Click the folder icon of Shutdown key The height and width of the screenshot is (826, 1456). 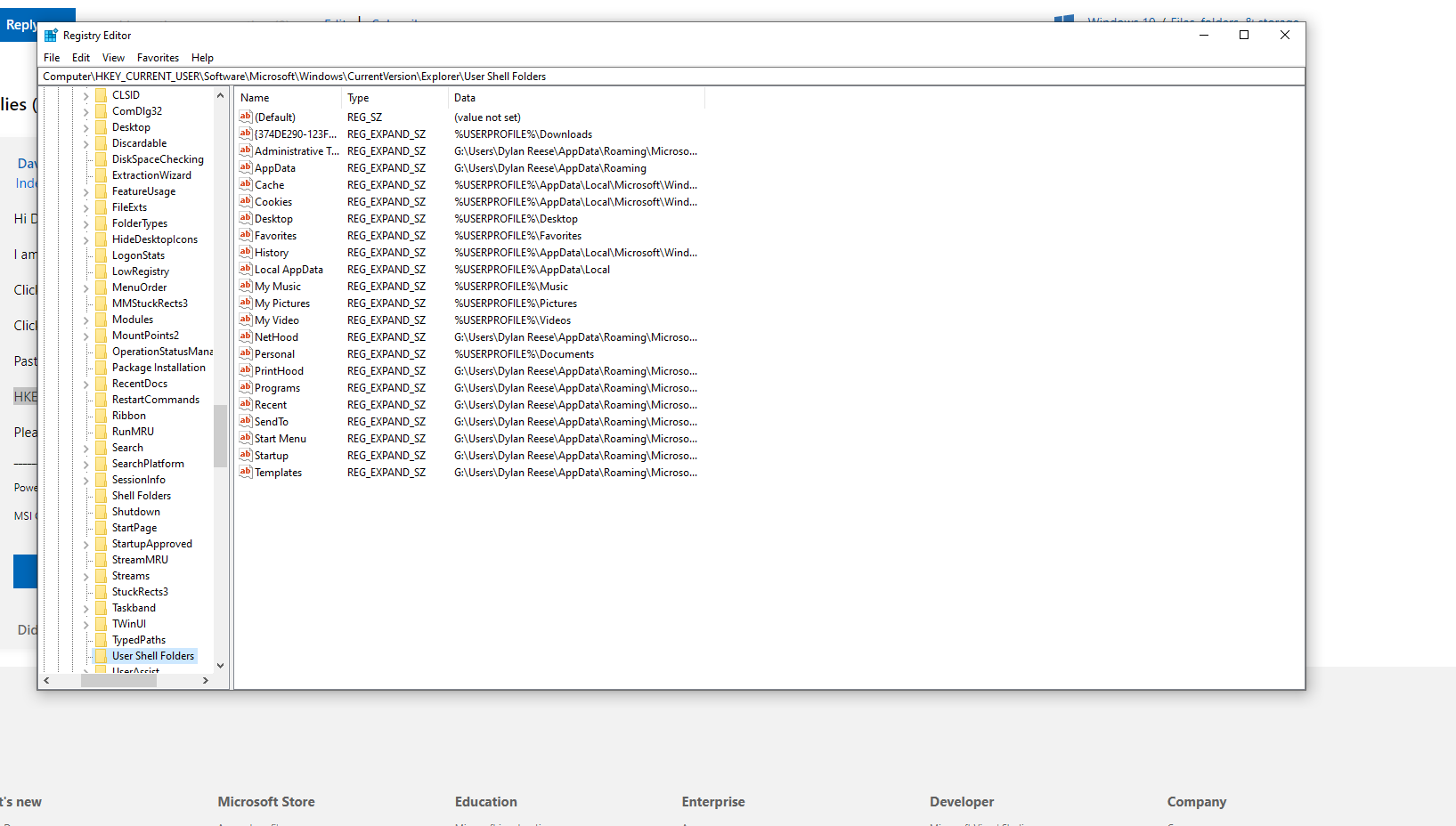[101, 512]
